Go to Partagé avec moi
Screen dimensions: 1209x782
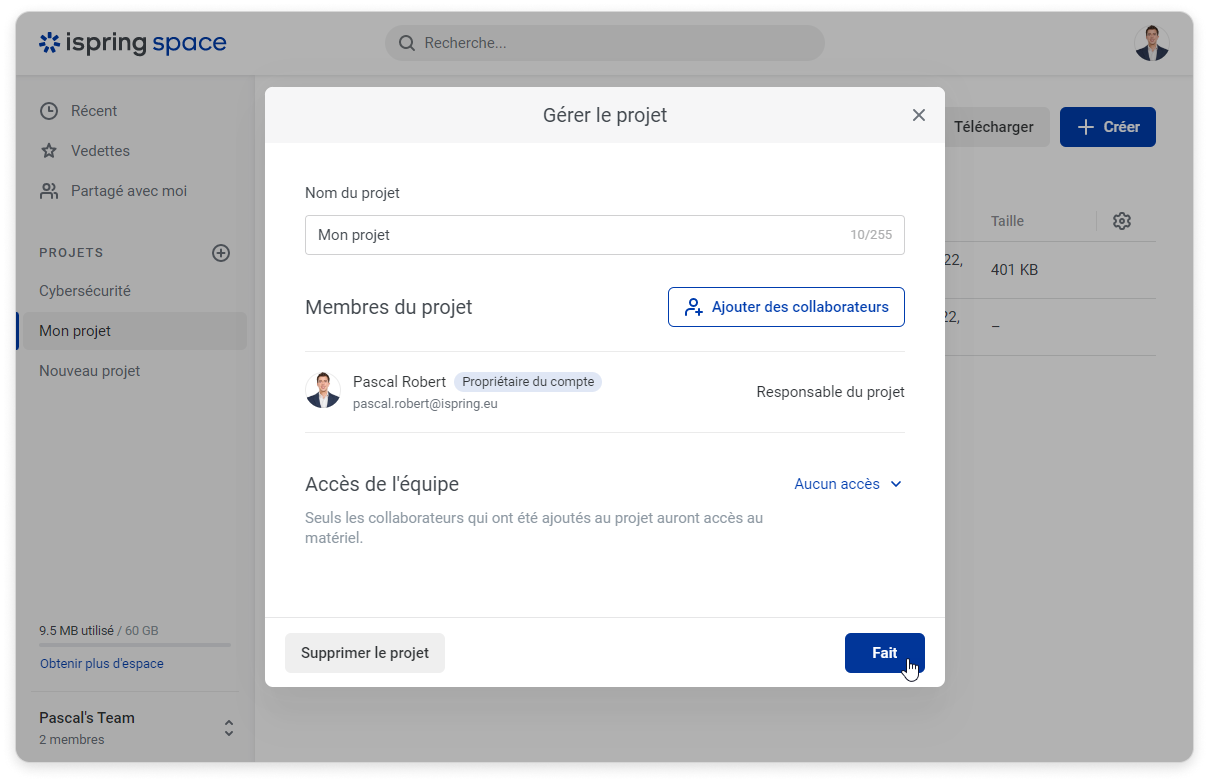[x=128, y=191]
